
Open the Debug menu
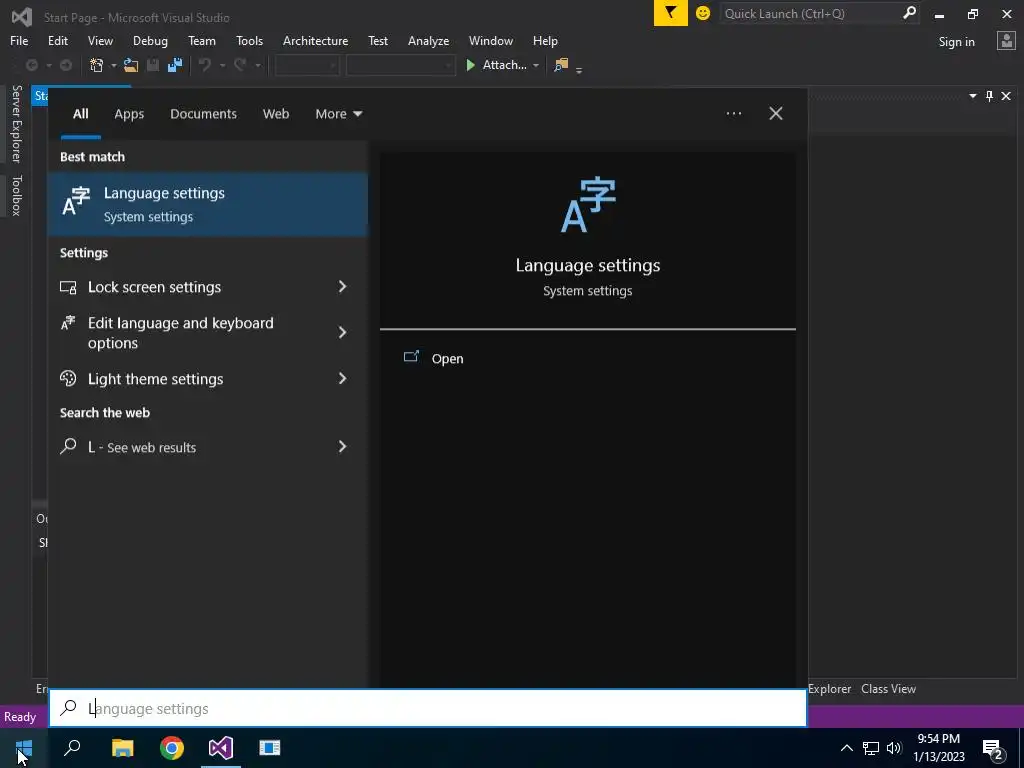coord(150,40)
